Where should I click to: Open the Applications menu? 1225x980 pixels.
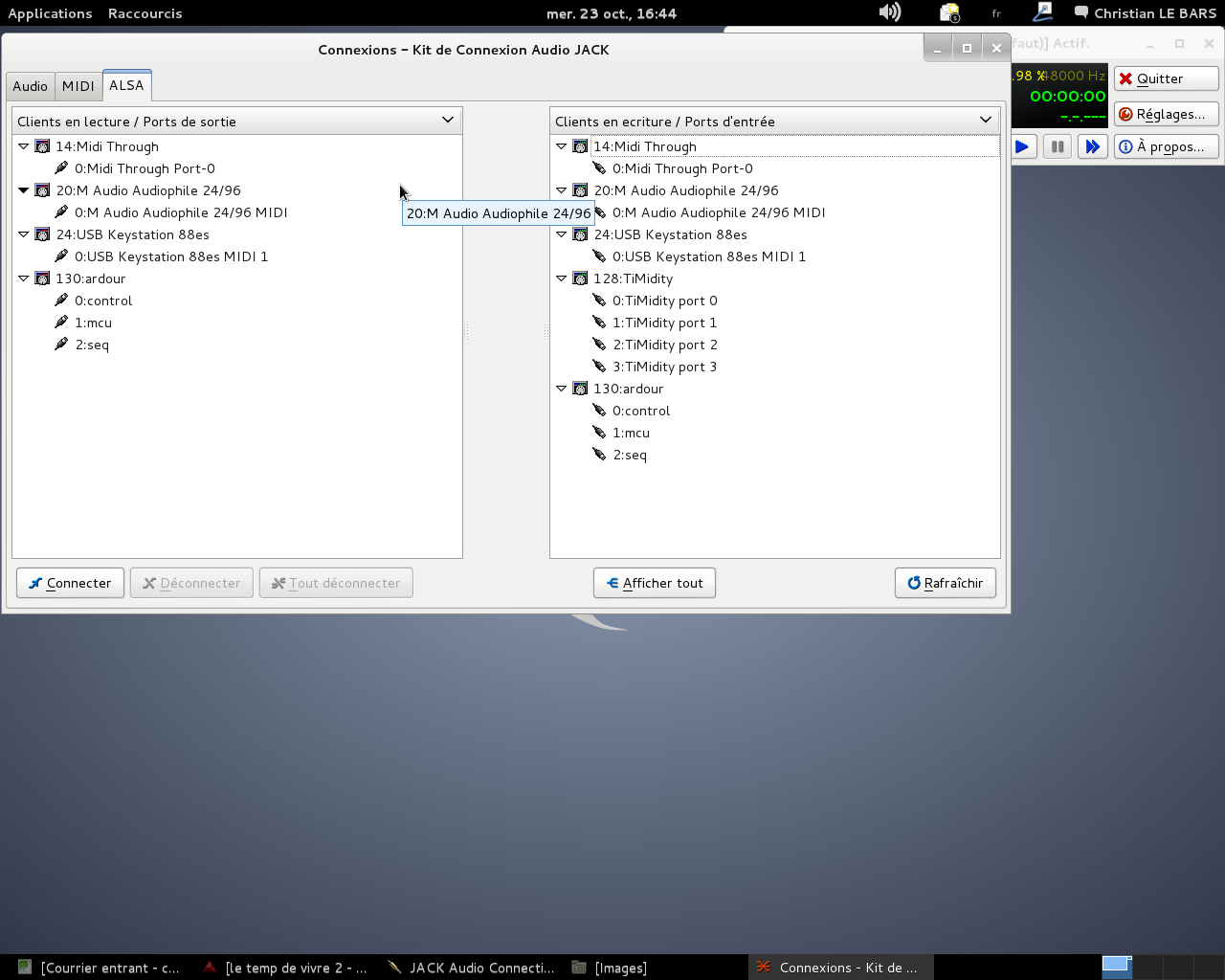click(50, 13)
